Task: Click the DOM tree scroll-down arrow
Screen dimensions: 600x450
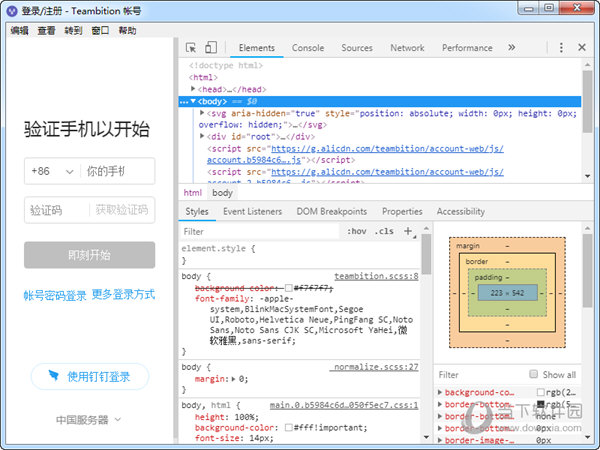Action: click(588, 176)
